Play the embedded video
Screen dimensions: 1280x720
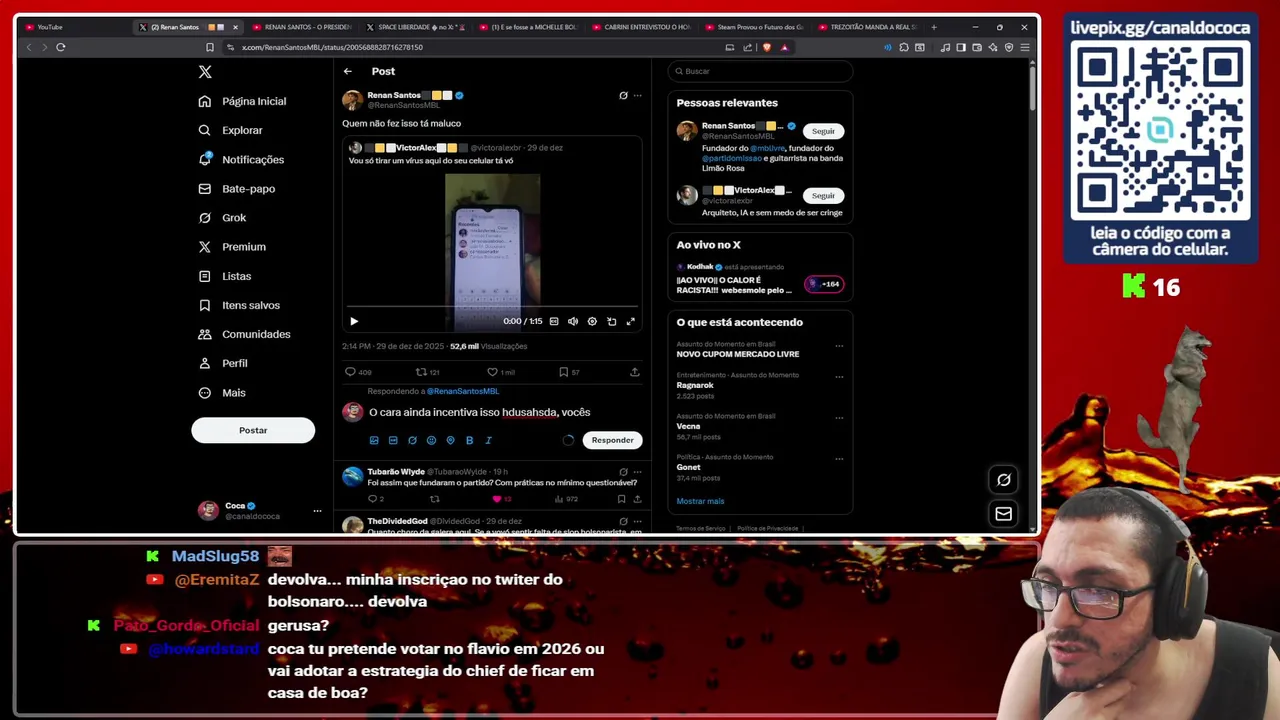tap(354, 321)
